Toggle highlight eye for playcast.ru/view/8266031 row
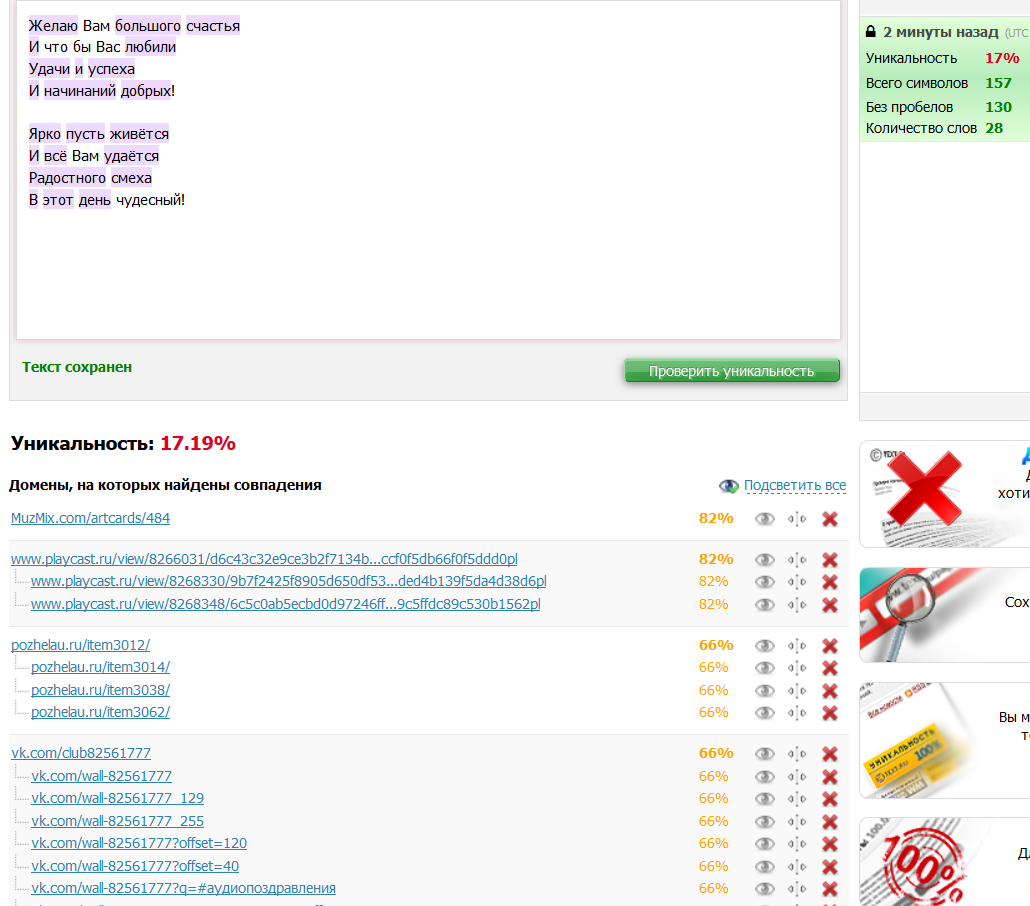 point(765,560)
